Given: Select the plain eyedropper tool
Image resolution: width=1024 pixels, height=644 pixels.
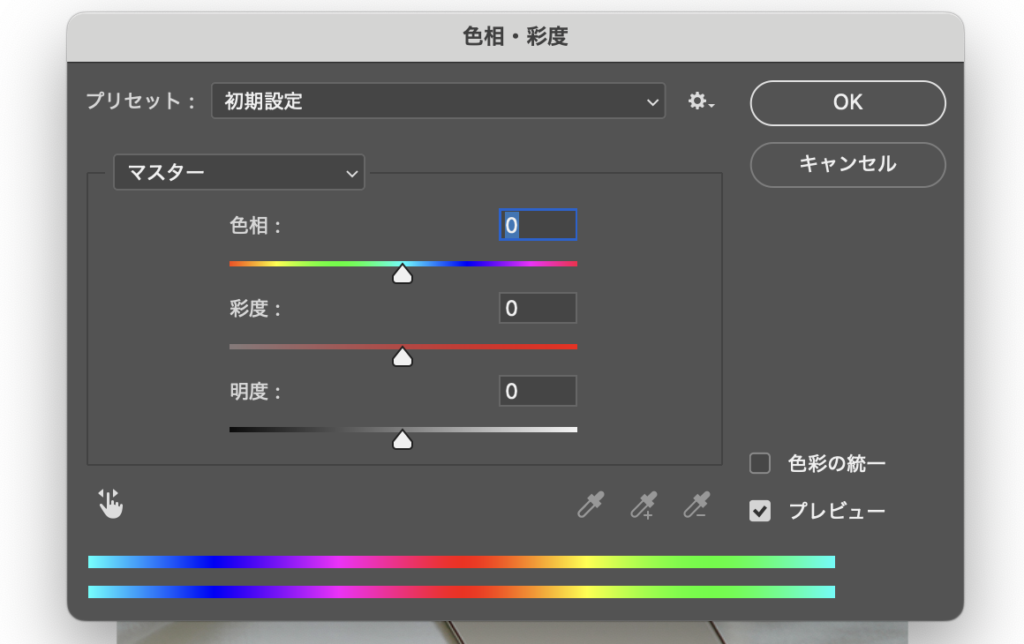Looking at the screenshot, I should [x=591, y=506].
